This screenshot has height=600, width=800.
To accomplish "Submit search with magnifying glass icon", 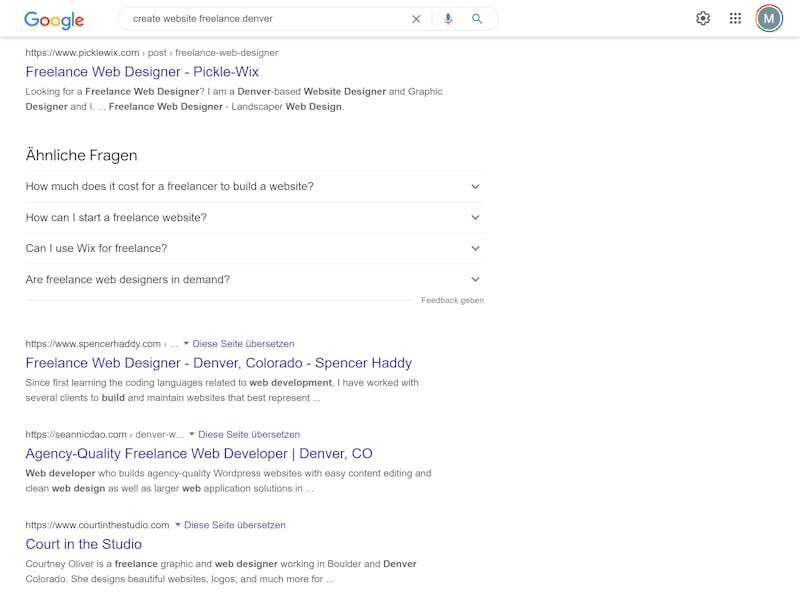I will [x=477, y=19].
